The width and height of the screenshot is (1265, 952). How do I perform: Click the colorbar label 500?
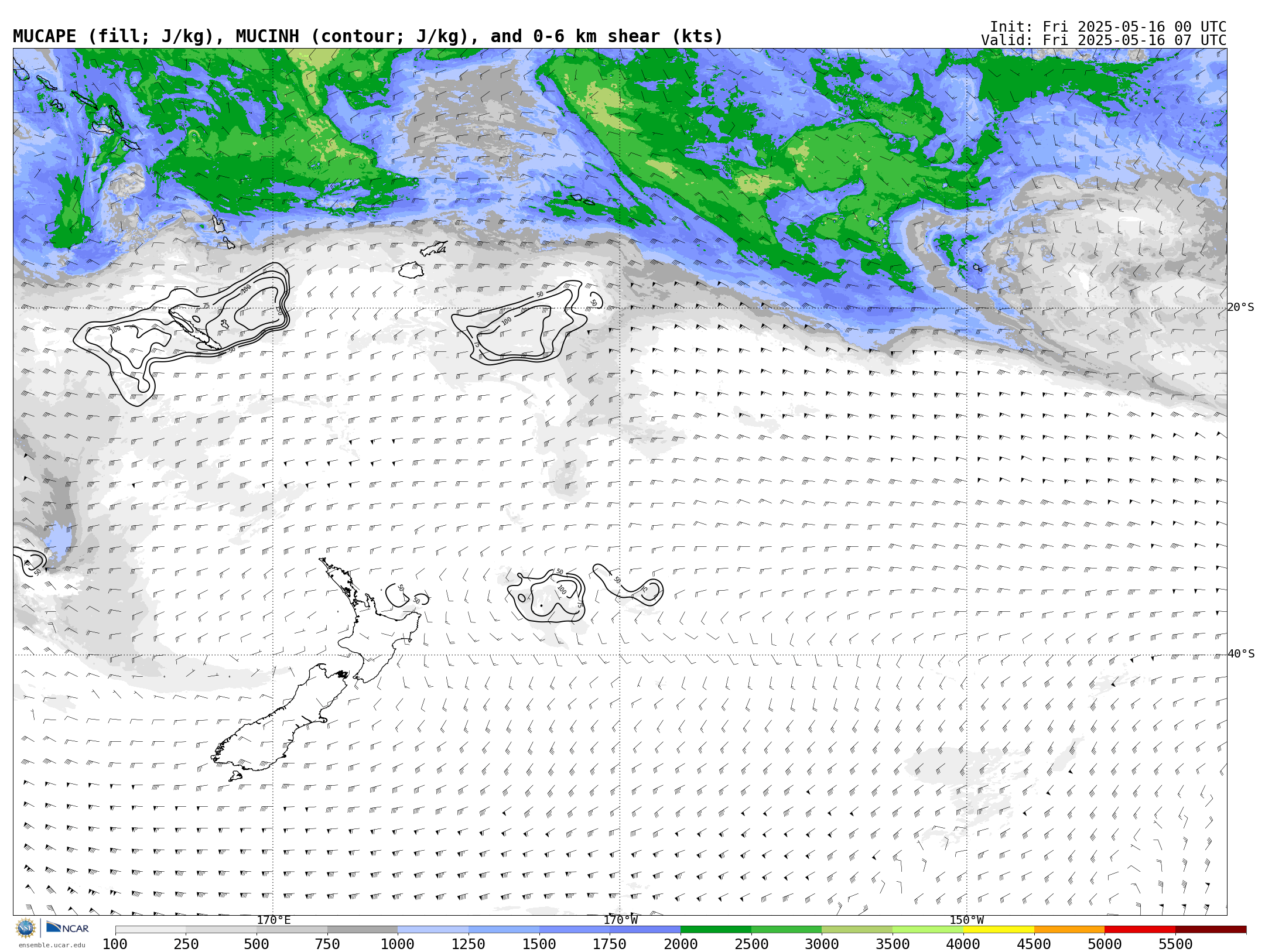257,944
